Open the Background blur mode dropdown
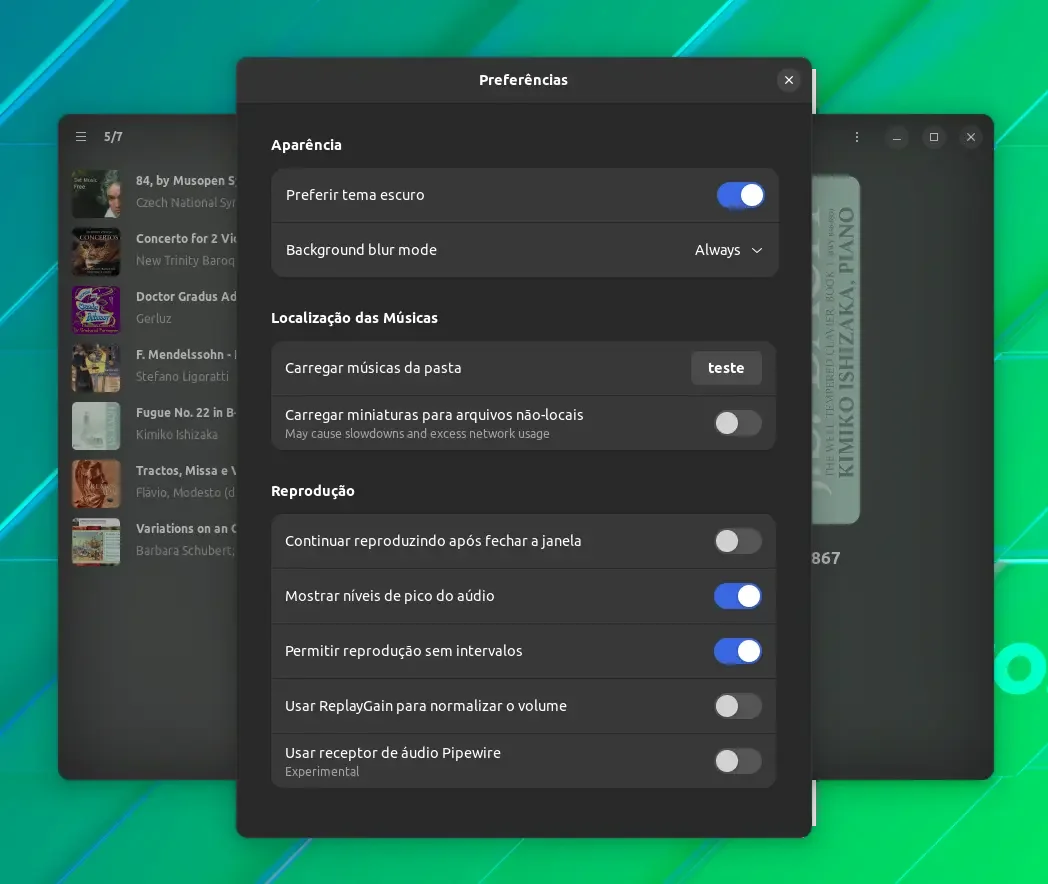This screenshot has width=1048, height=884. (729, 250)
